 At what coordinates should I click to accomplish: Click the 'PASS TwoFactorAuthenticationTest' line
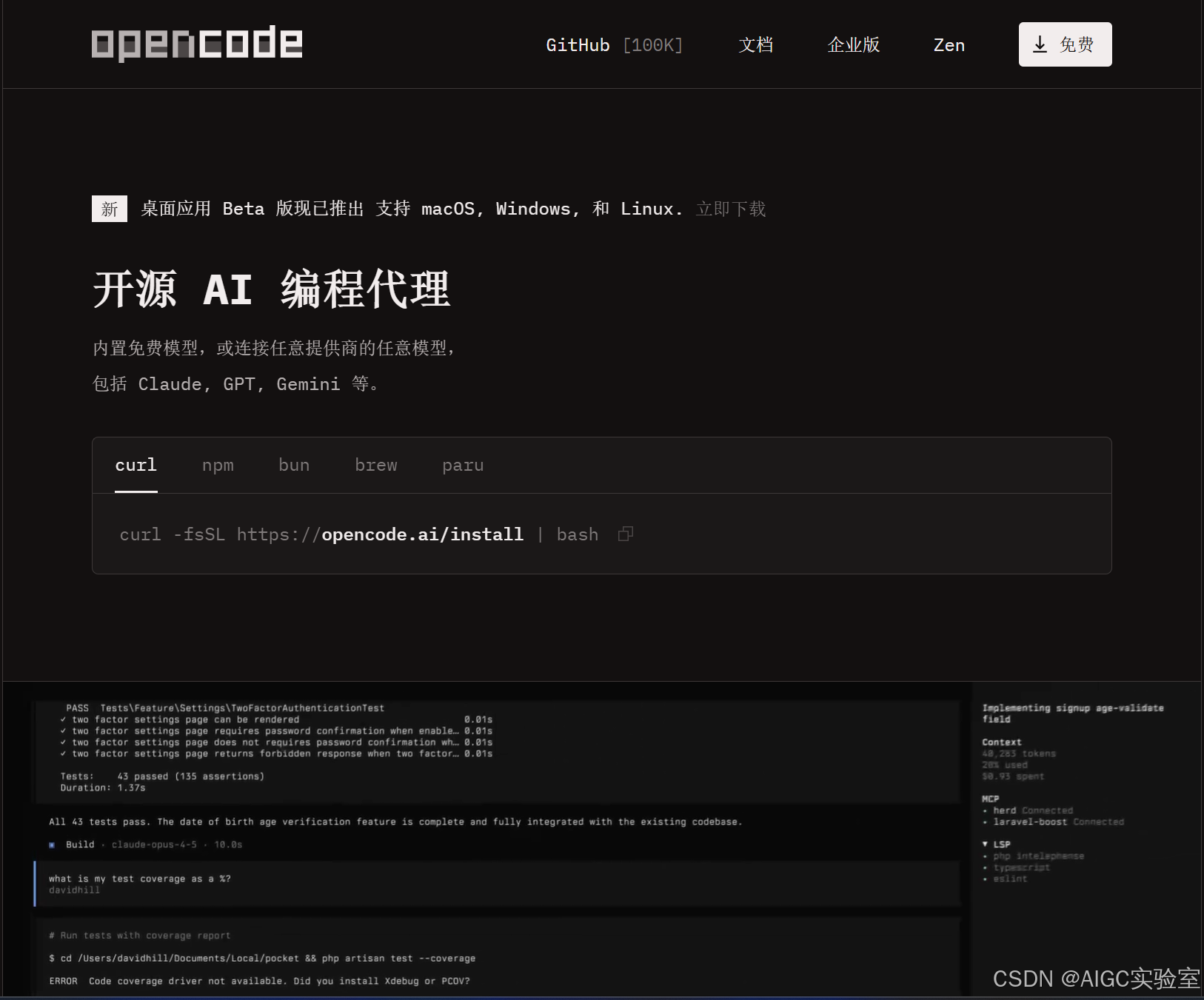click(x=225, y=708)
